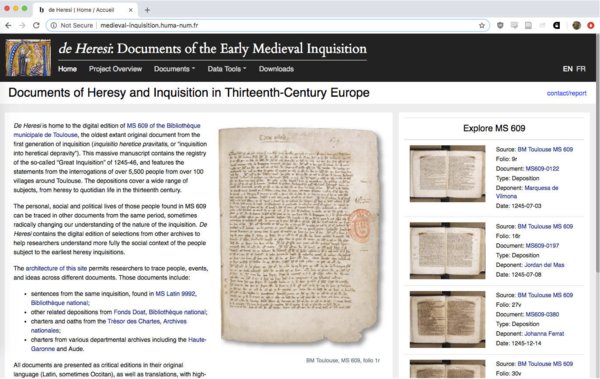Click BM Toulouse MS 609 source for folio 16r

point(545,226)
